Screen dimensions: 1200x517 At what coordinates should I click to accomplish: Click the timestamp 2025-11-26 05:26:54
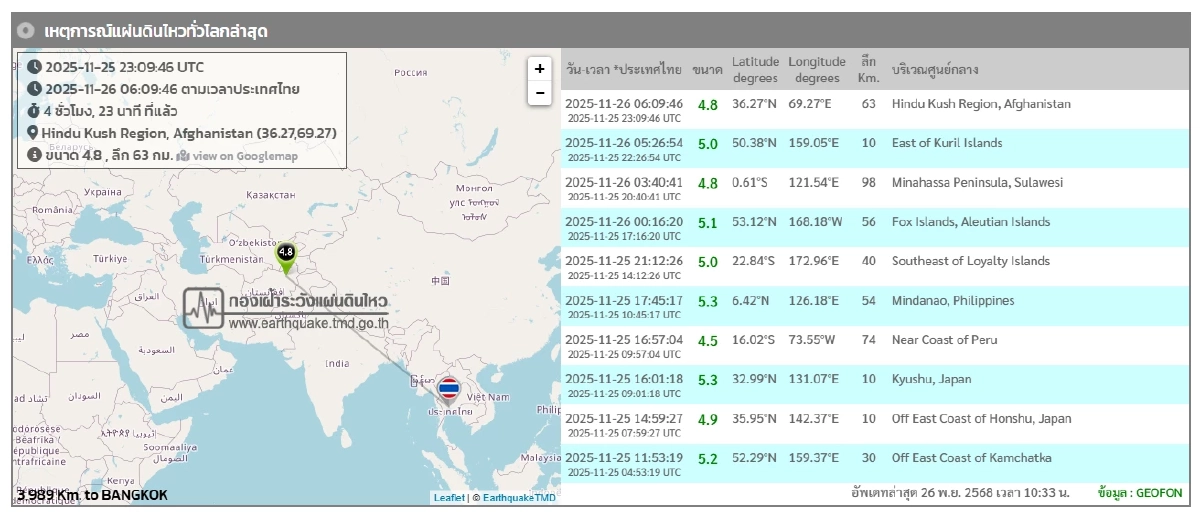coord(624,143)
